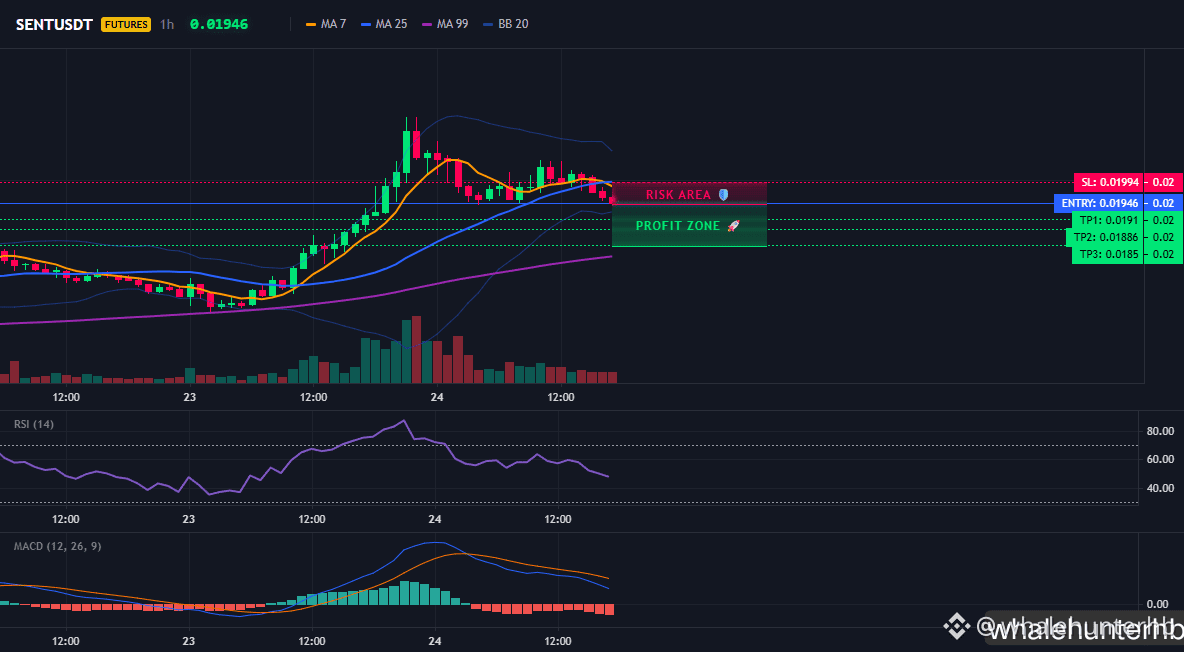Click the TP3: 0.0185 label

click(x=1108, y=254)
